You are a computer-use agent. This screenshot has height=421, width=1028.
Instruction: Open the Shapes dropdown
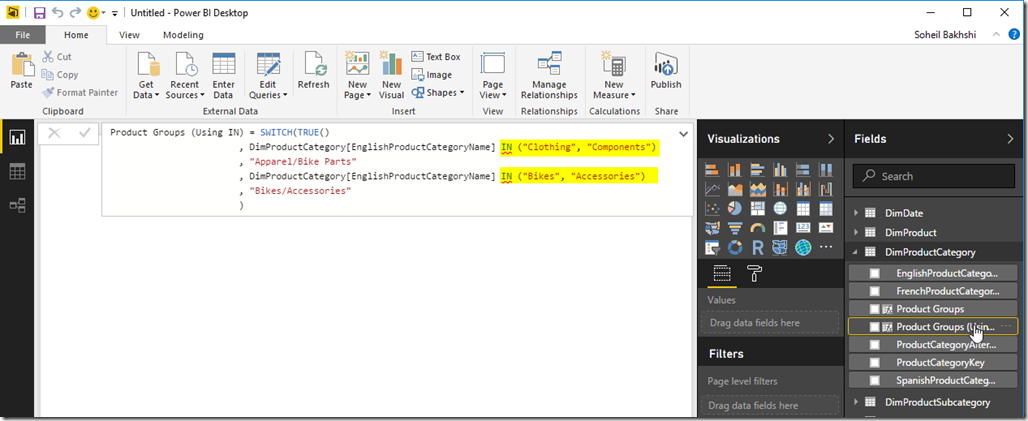438,92
